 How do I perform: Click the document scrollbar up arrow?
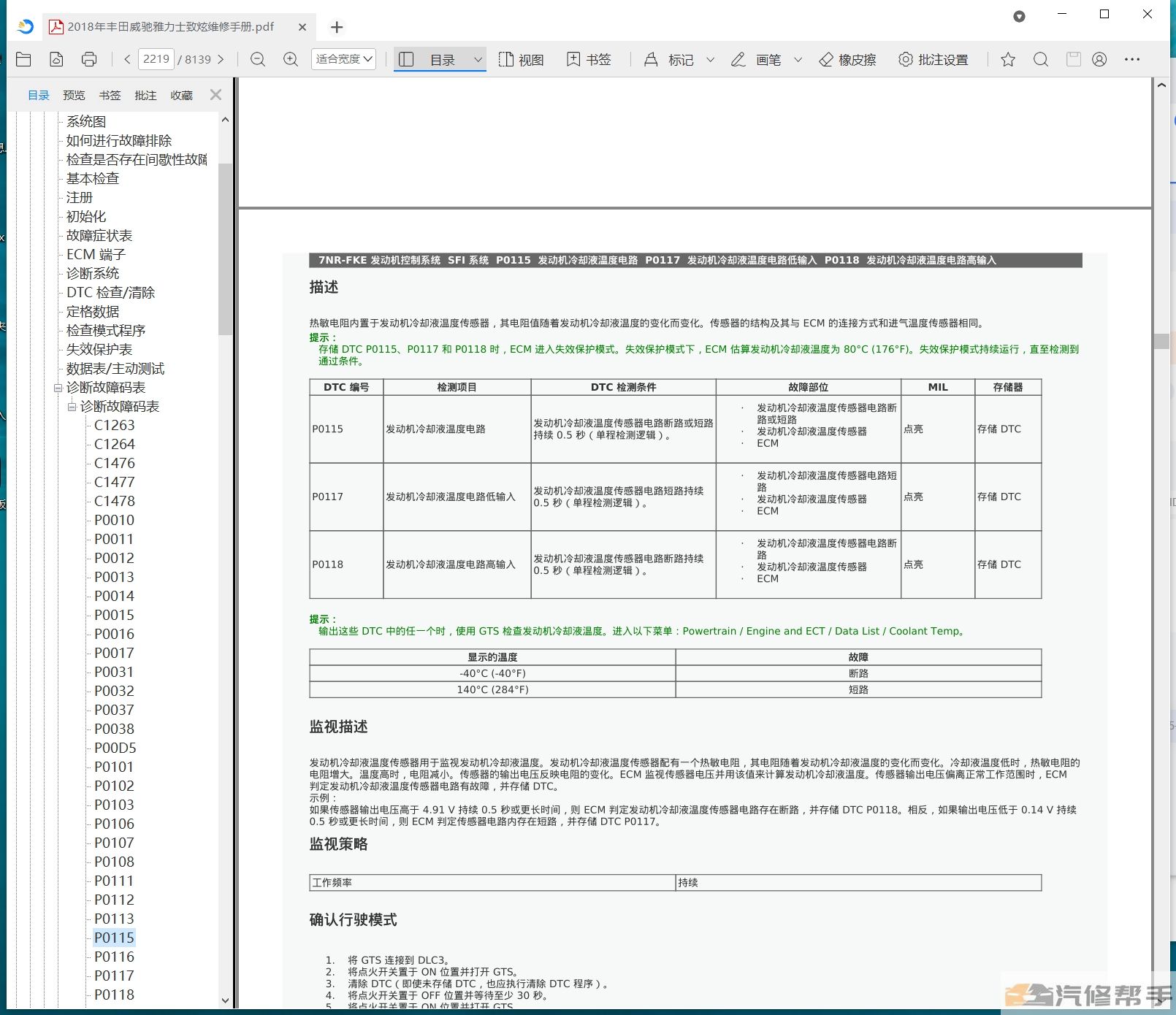[1161, 85]
